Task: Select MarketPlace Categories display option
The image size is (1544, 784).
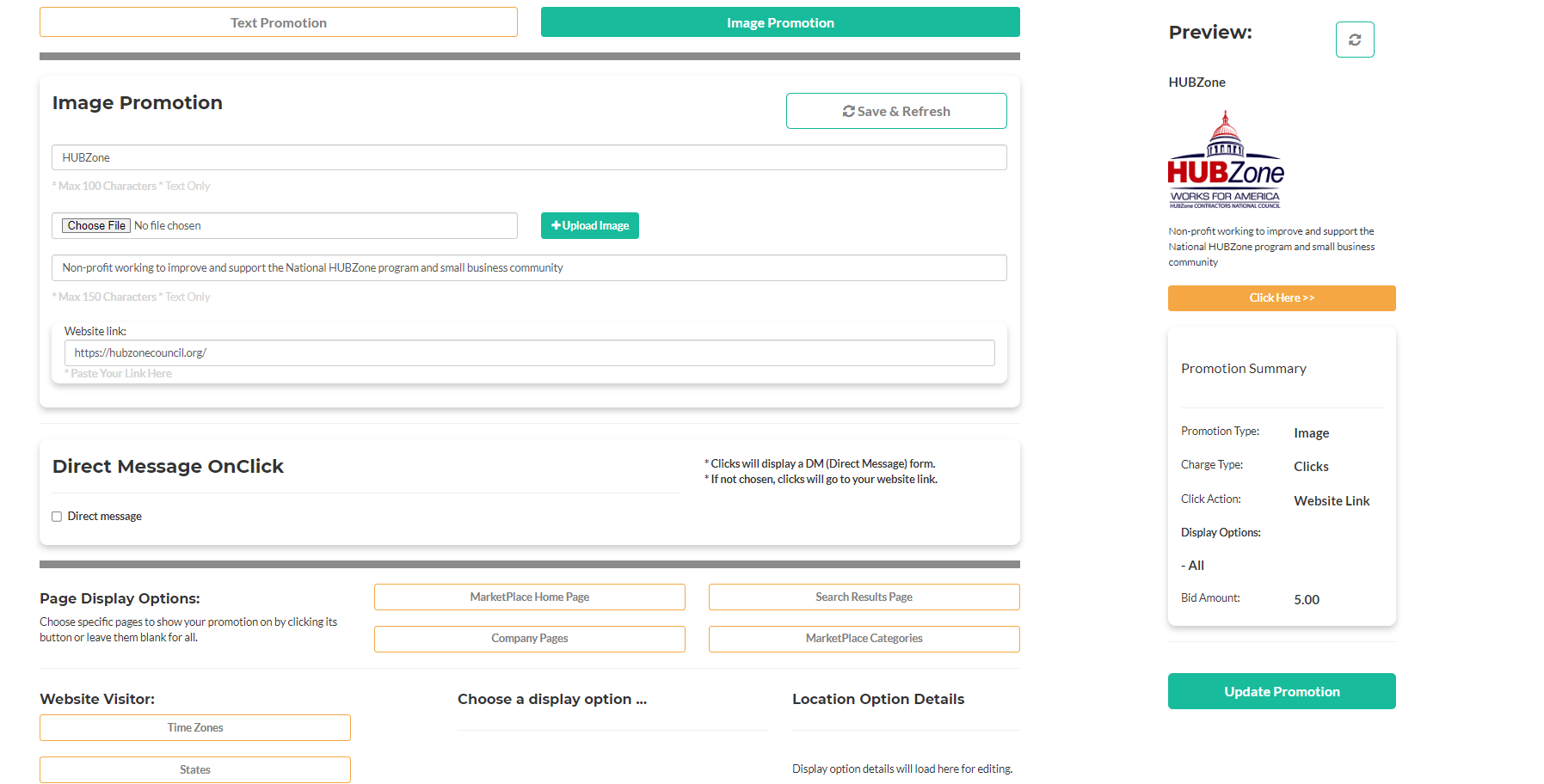Action: (864, 639)
